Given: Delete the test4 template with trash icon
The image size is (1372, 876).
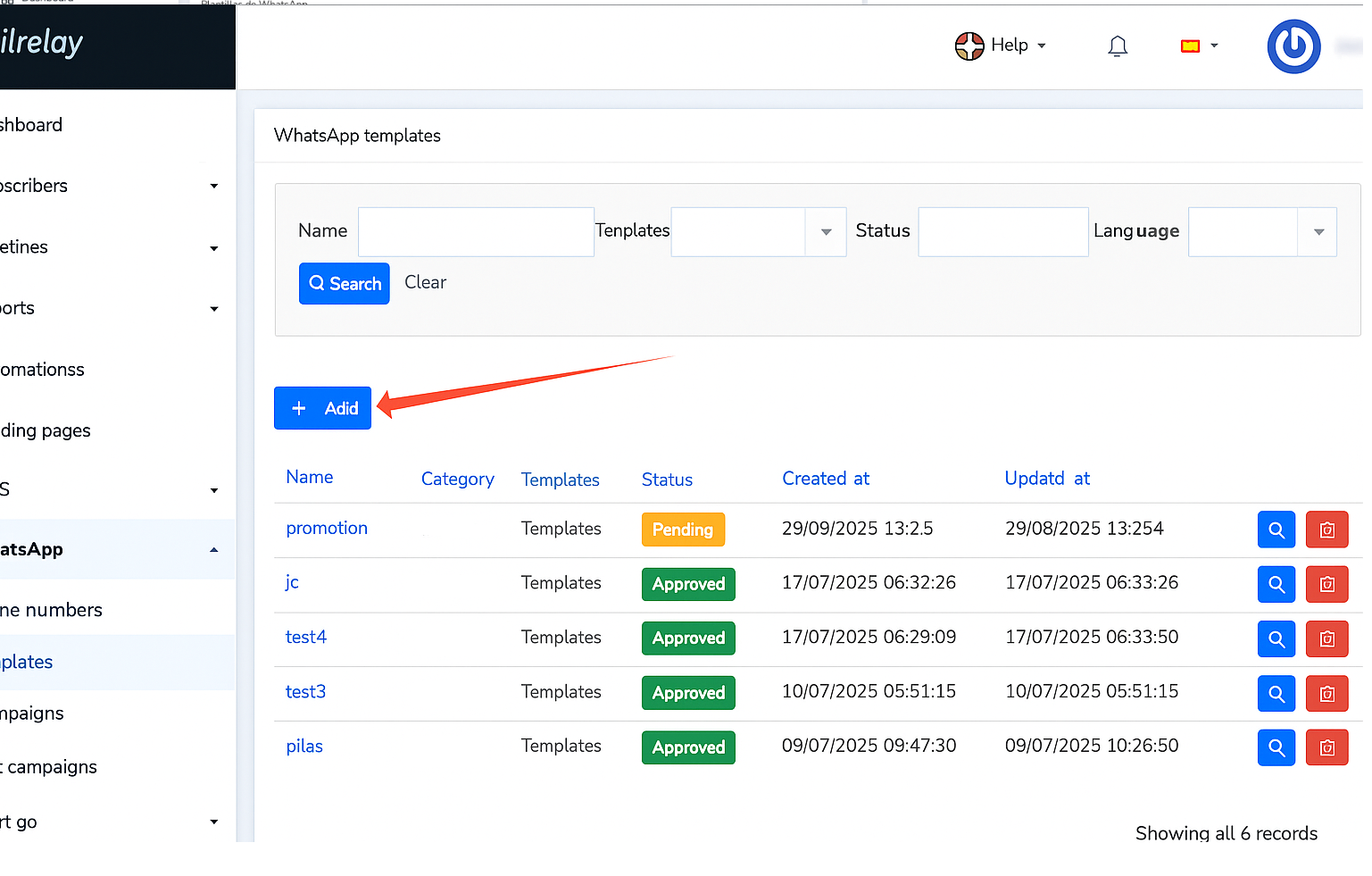Looking at the screenshot, I should pyautogui.click(x=1327, y=639).
